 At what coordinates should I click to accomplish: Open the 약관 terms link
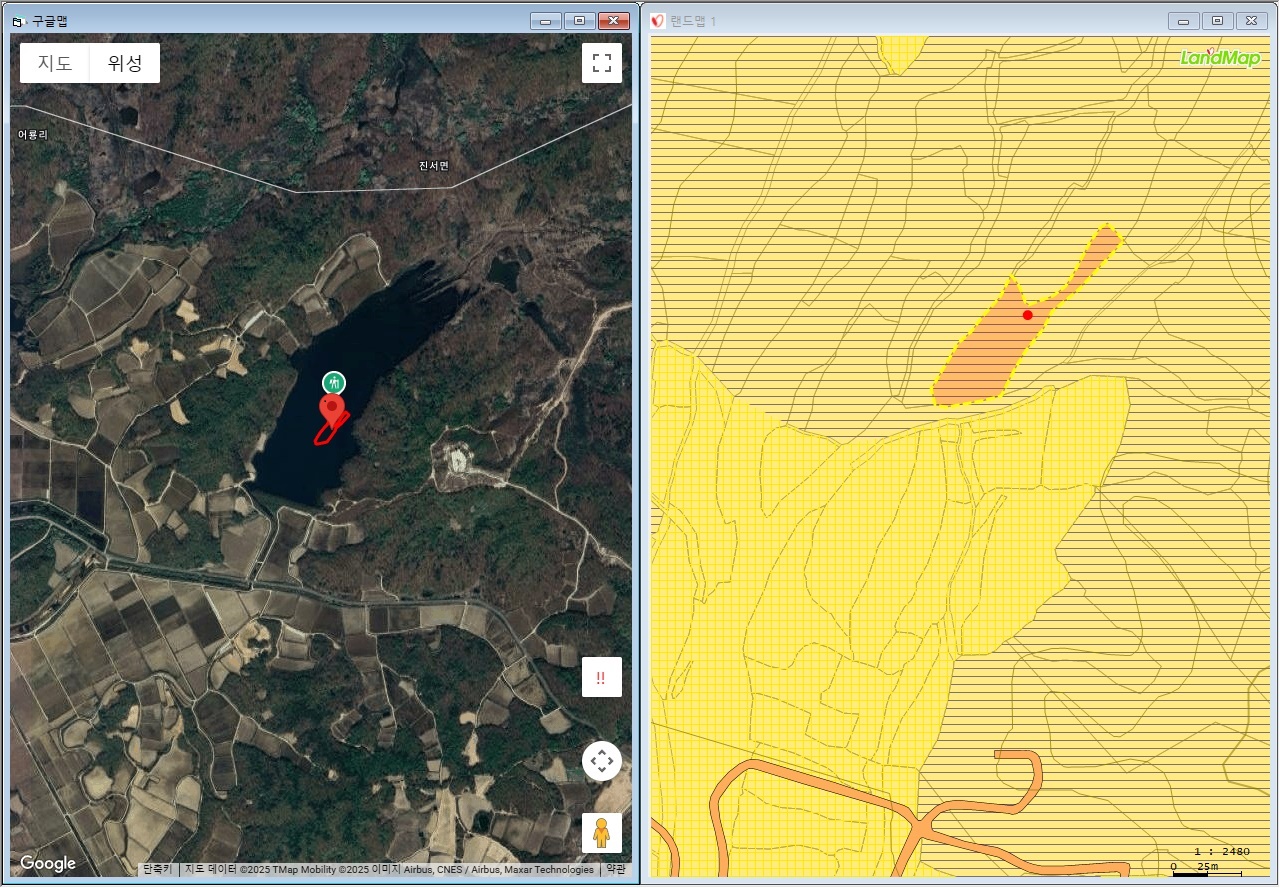pos(615,869)
